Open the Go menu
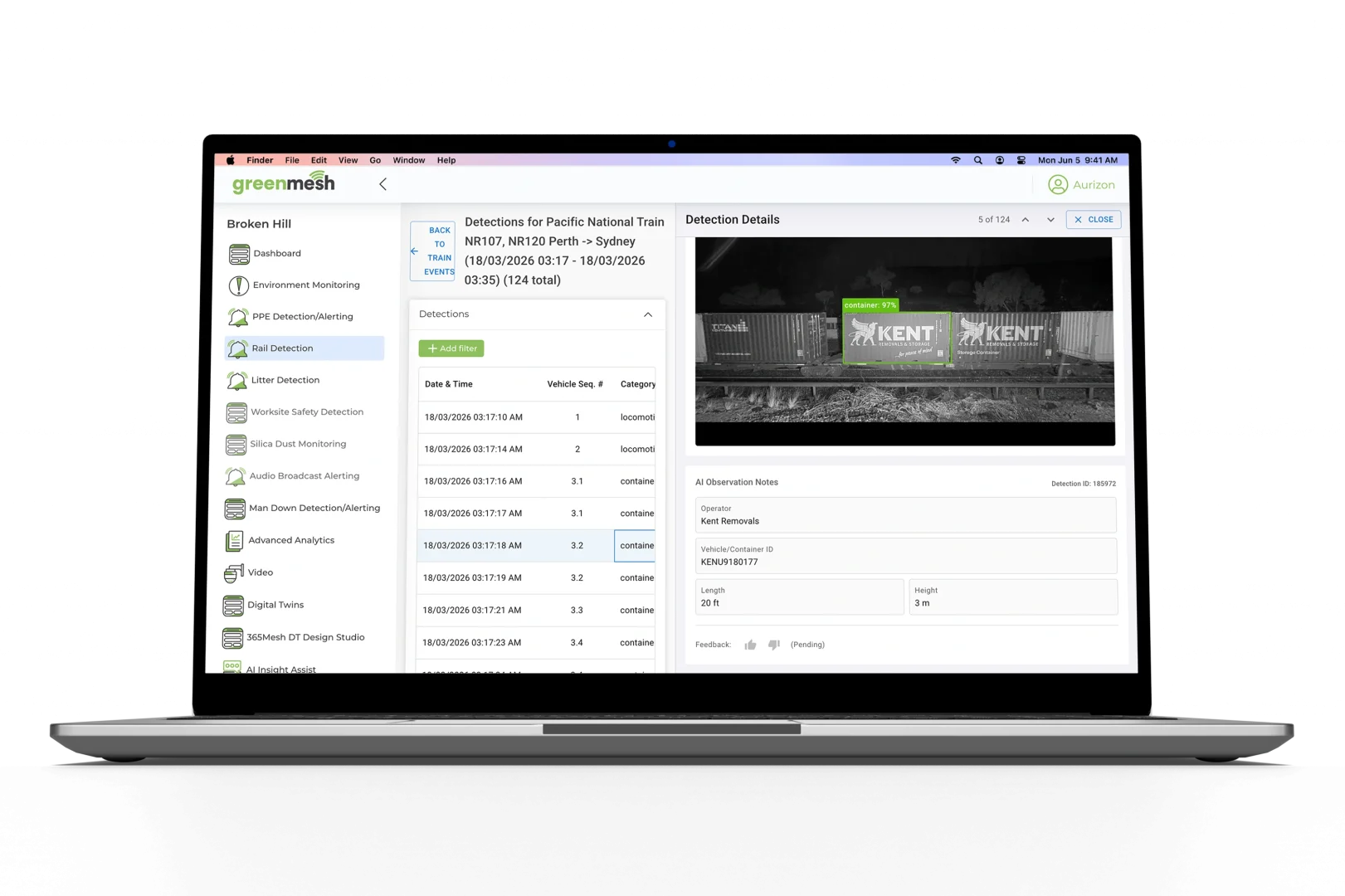 [x=375, y=160]
